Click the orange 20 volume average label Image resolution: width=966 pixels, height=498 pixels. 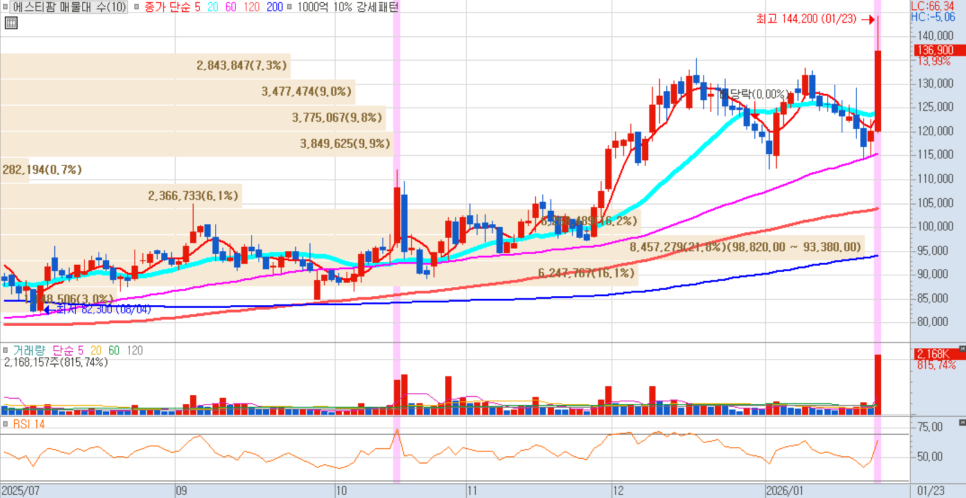point(98,350)
